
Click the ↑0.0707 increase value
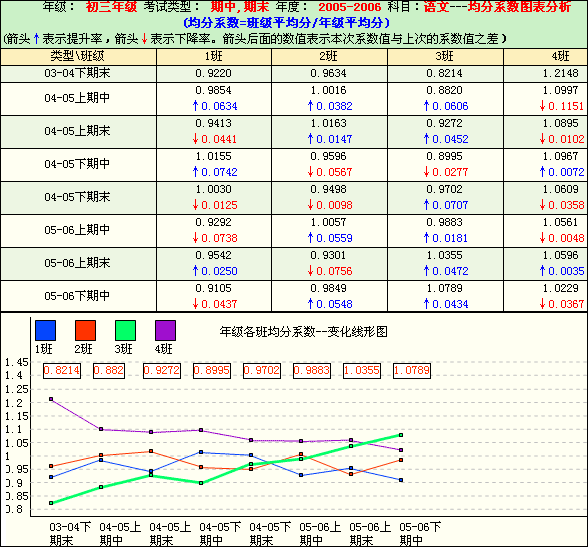pos(446,205)
